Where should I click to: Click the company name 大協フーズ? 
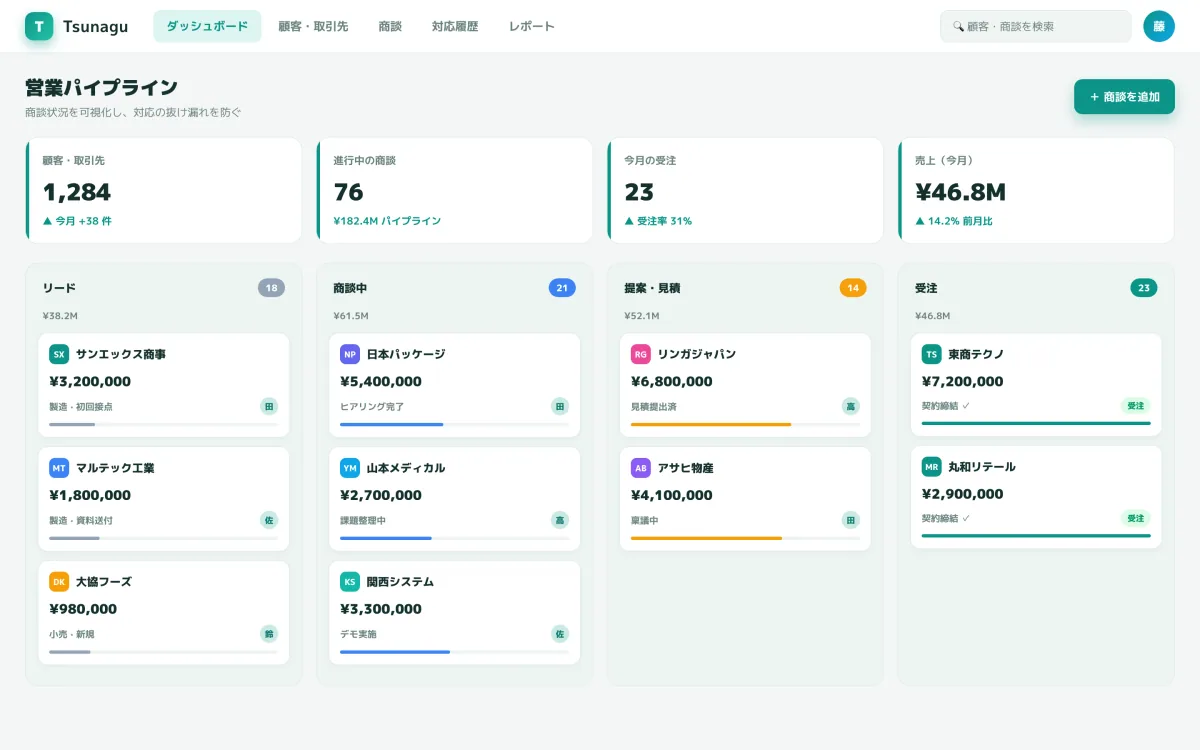tap(104, 582)
